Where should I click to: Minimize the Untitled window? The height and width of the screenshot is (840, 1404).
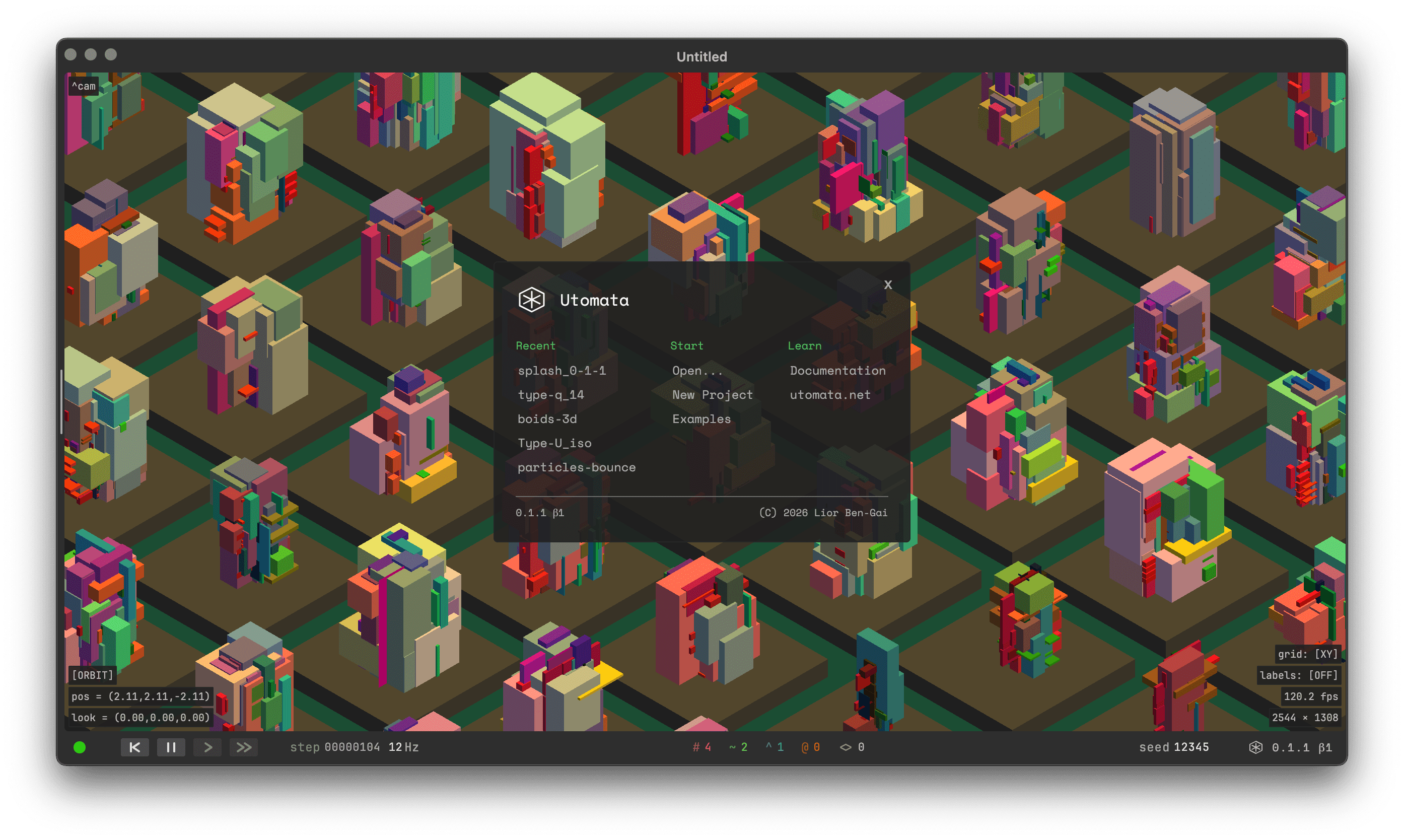pos(91,54)
